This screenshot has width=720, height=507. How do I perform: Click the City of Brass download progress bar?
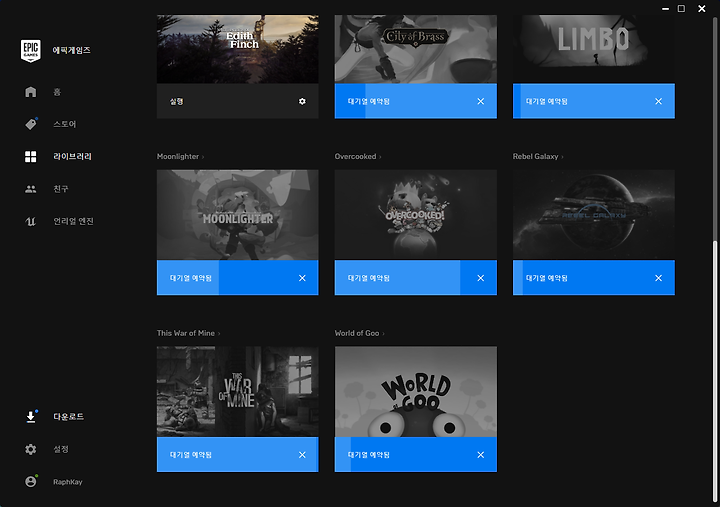tap(416, 101)
